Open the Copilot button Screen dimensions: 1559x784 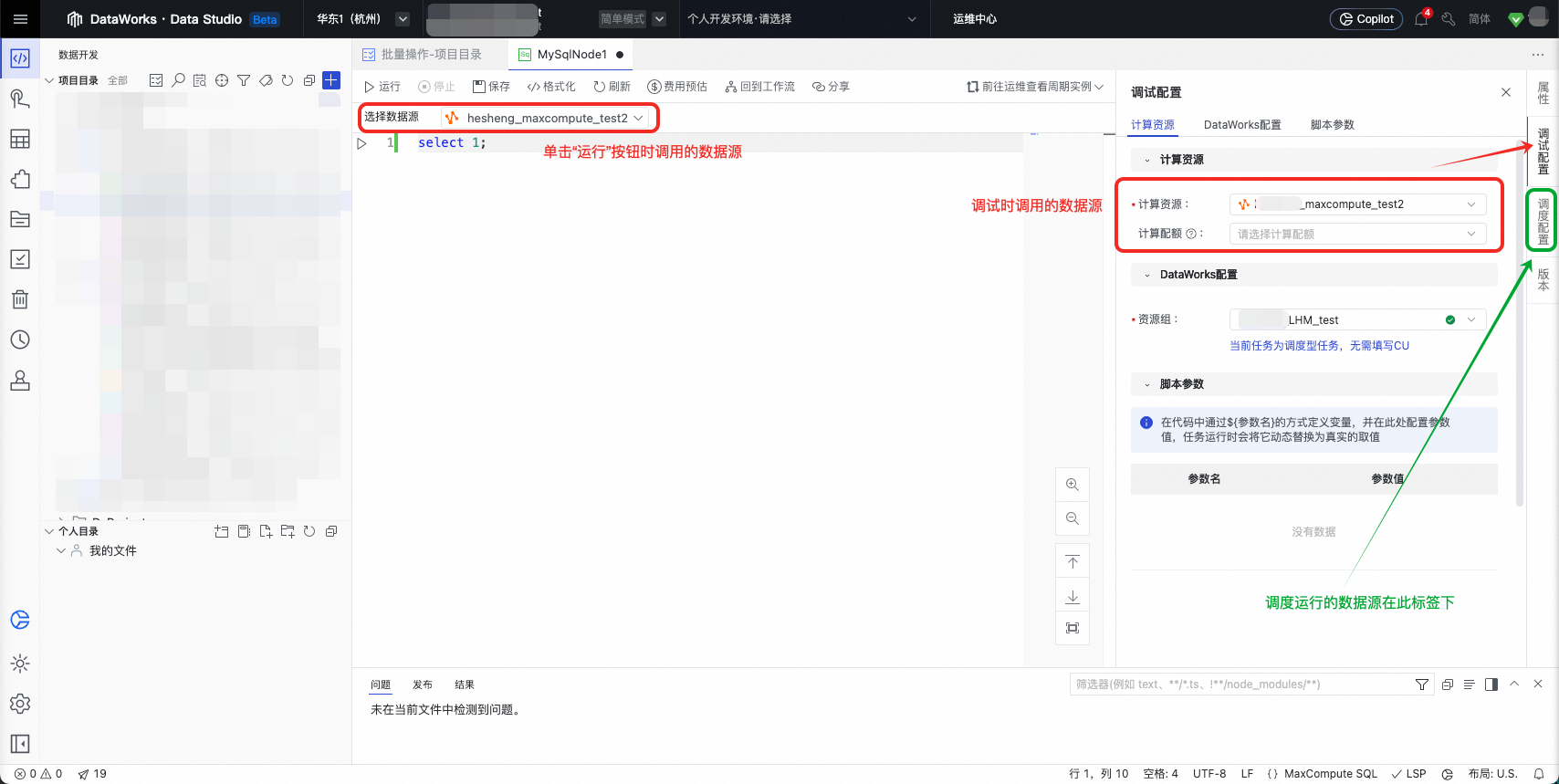pos(1365,19)
